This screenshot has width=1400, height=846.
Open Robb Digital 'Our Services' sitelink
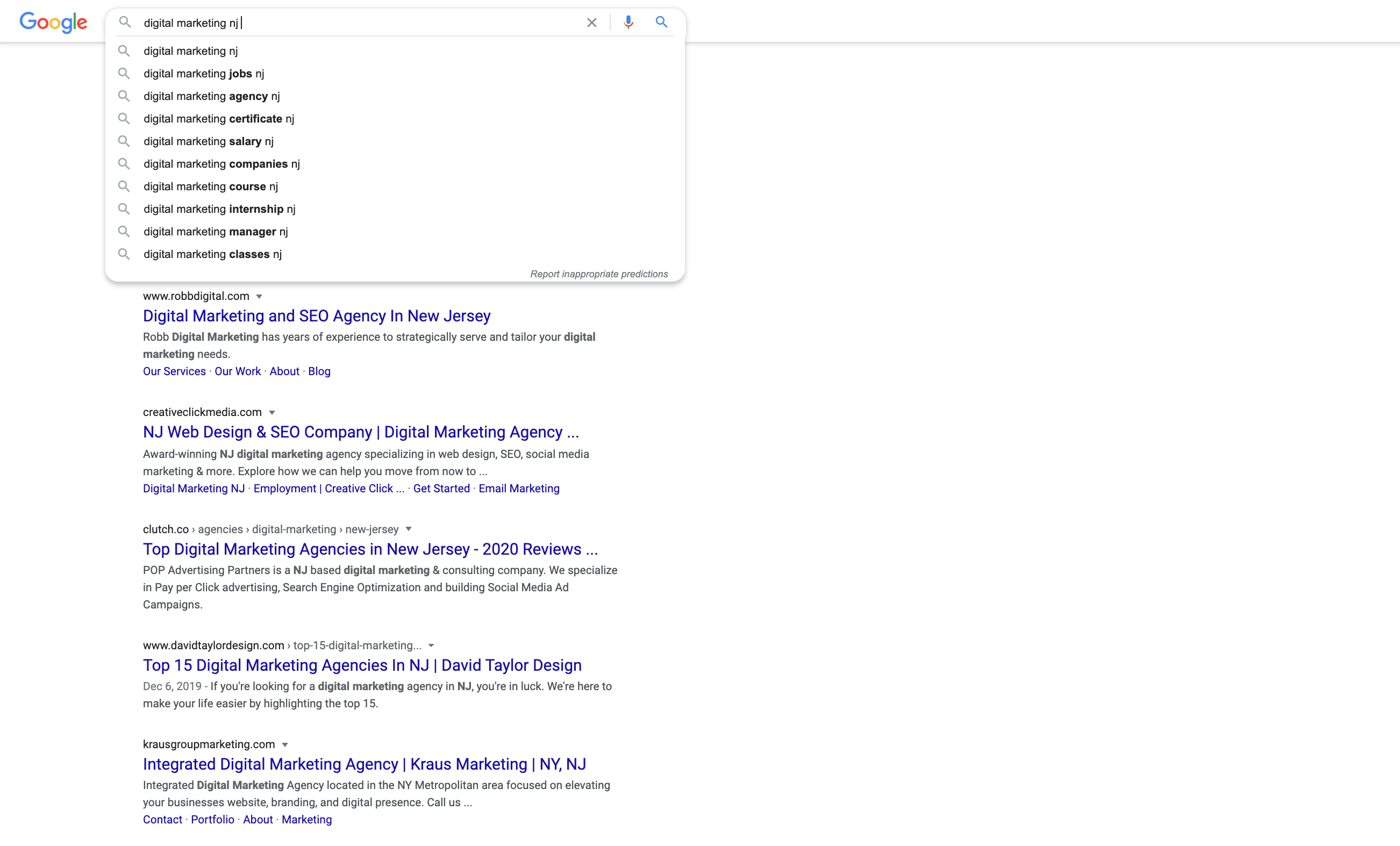pos(174,371)
